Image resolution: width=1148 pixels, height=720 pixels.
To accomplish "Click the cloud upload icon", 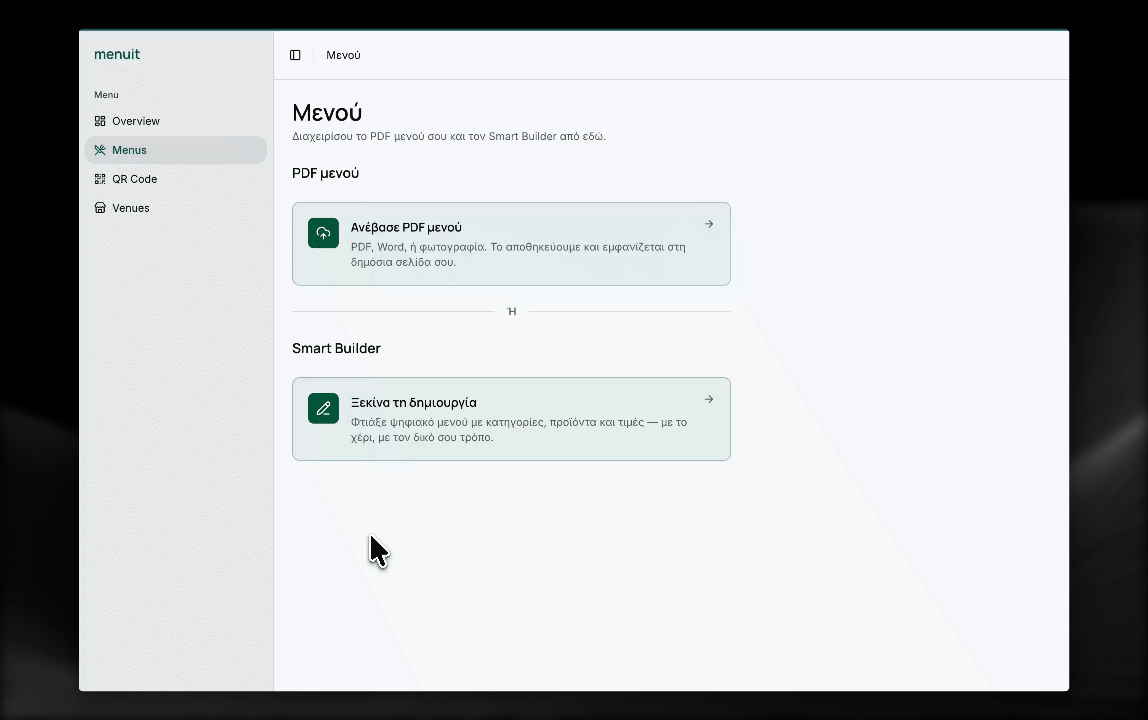I will pos(324,233).
